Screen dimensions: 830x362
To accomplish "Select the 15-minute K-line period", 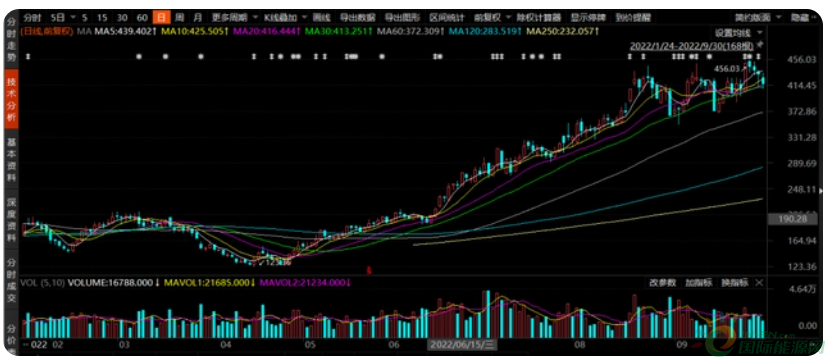I will (x=102, y=17).
